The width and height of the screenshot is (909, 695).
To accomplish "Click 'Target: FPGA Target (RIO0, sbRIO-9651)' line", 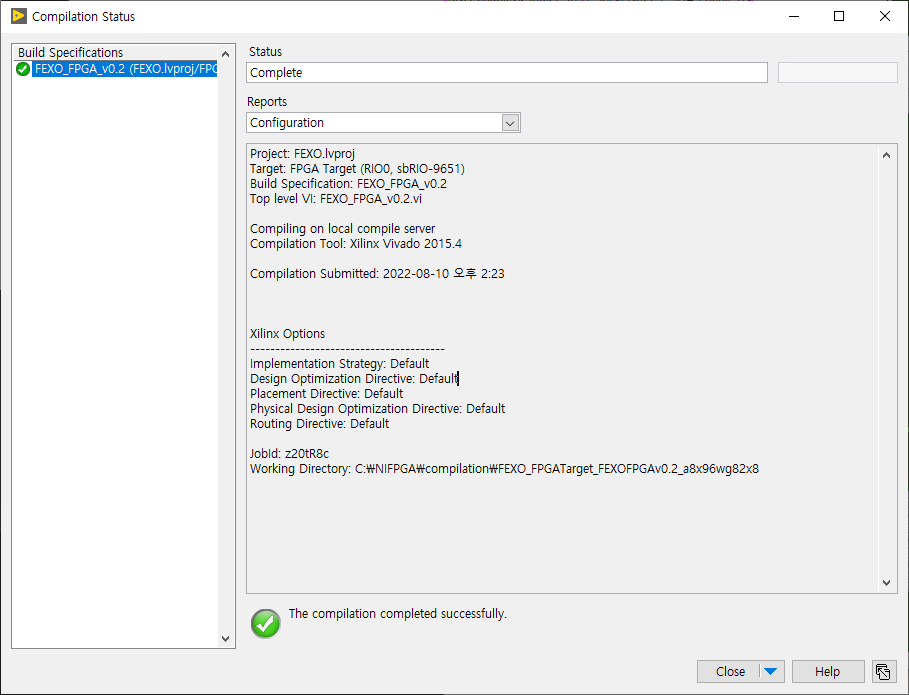I will [x=357, y=169].
